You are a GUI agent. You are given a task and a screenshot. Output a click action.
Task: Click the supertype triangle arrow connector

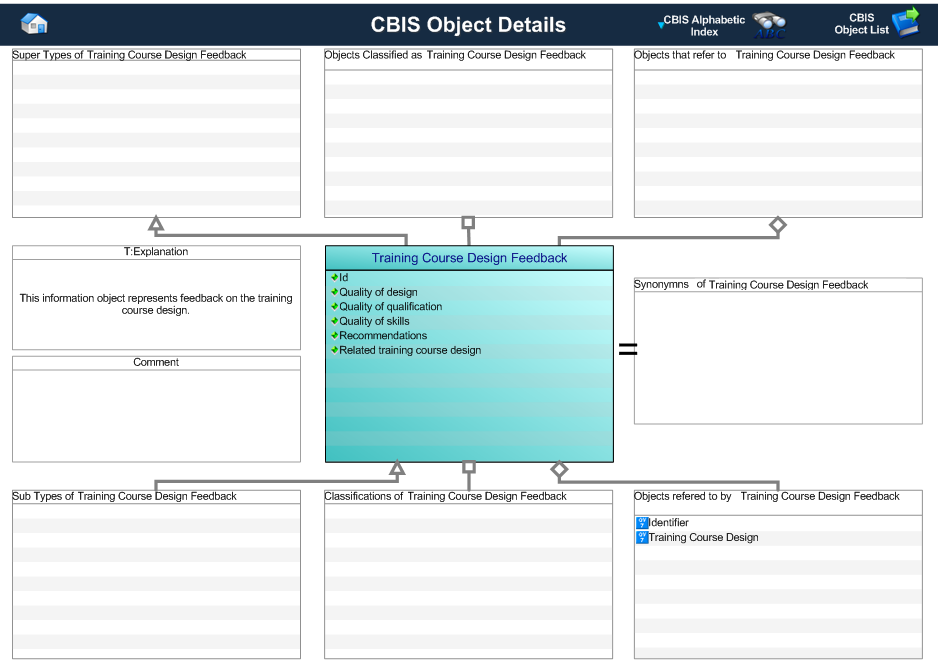(x=156, y=224)
